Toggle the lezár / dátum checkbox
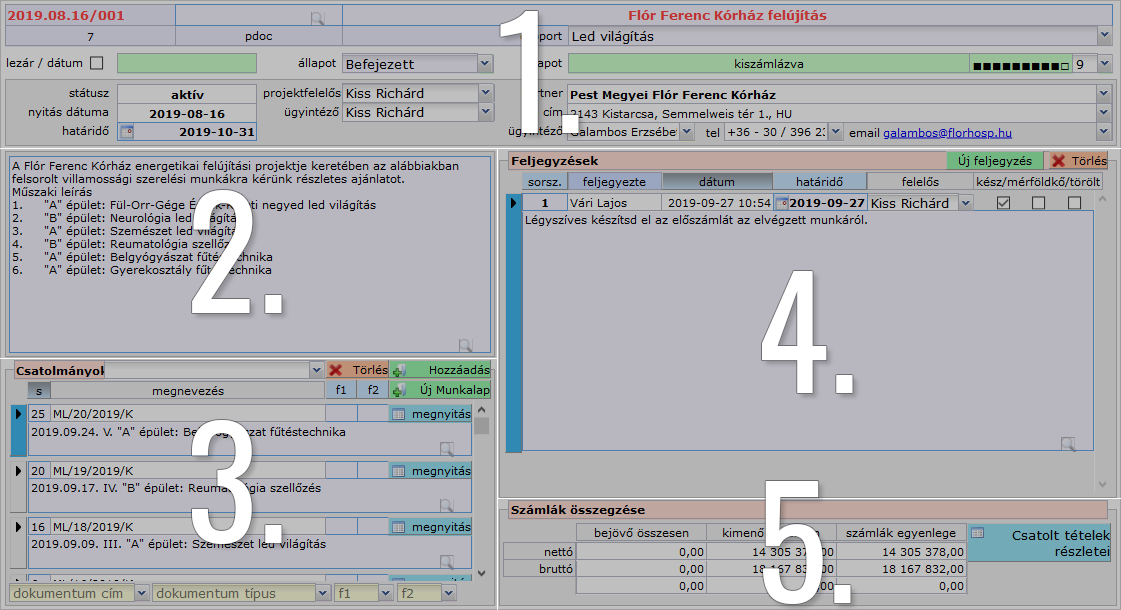The width and height of the screenshot is (1121, 610). (97, 63)
